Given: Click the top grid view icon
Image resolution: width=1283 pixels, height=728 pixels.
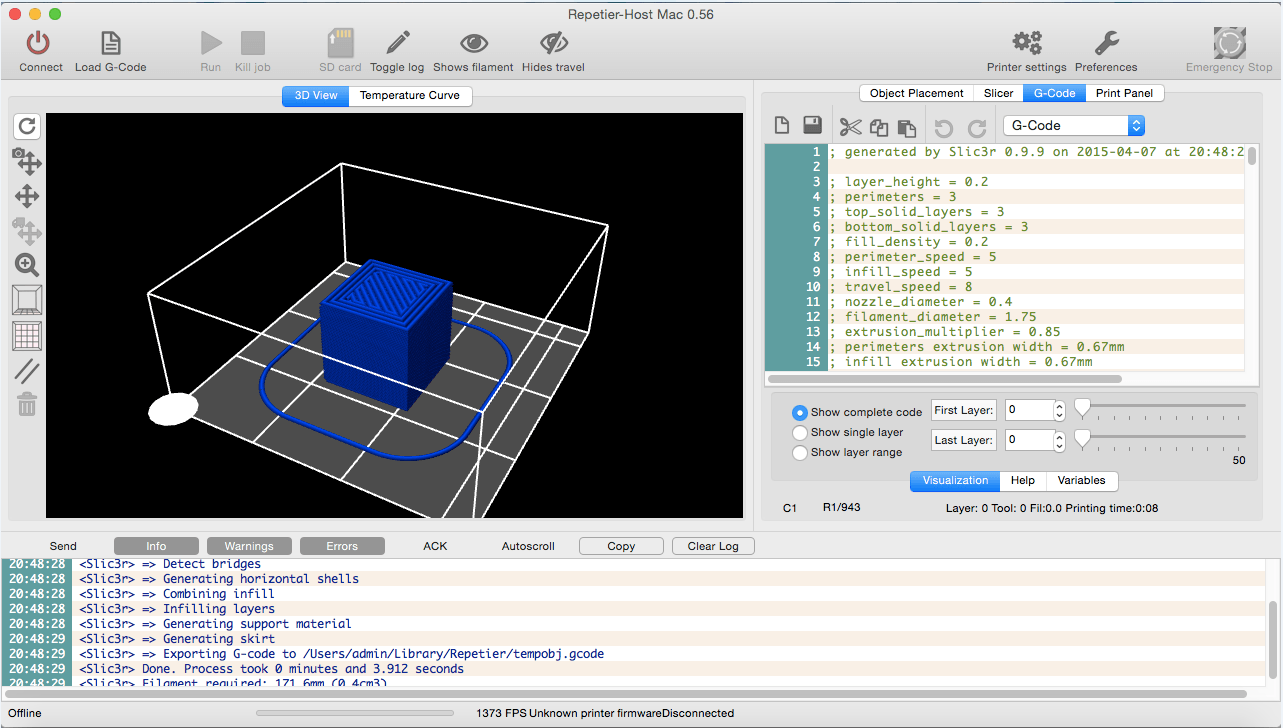Looking at the screenshot, I should click(27, 335).
